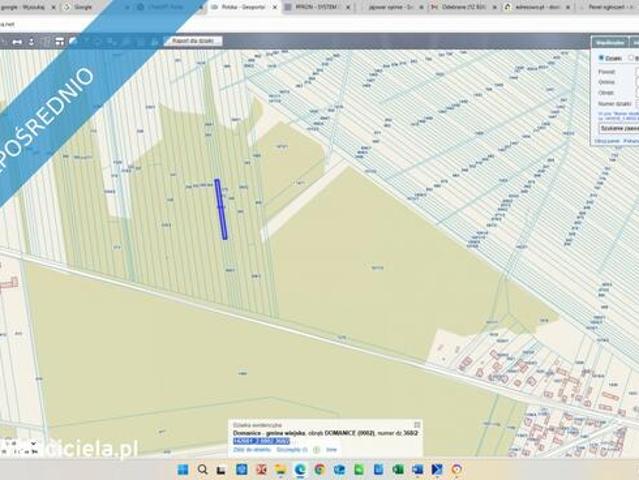Screen dimensions: 639x480
Task: Open the Wyszukiwanie panel tab
Action: point(609,43)
